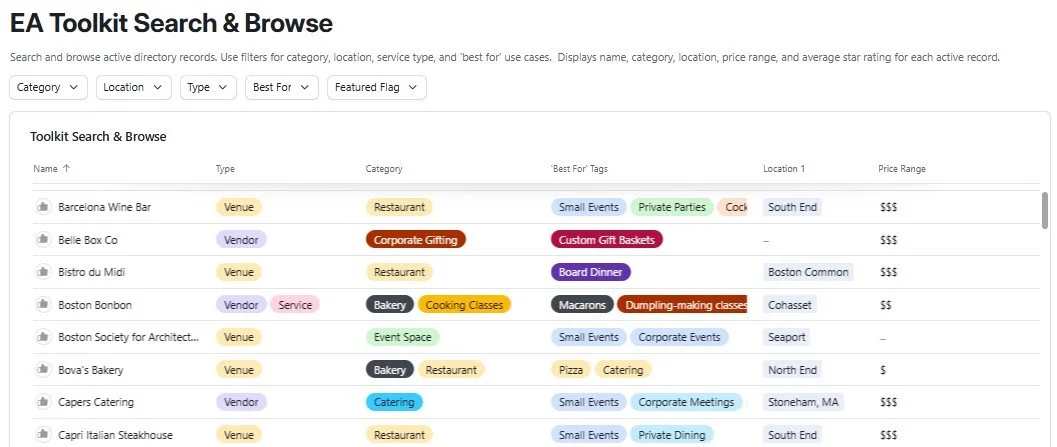1057x447 pixels.
Task: Click the thumbs-up icon beside Capers Catering
Action: pyautogui.click(x=43, y=402)
